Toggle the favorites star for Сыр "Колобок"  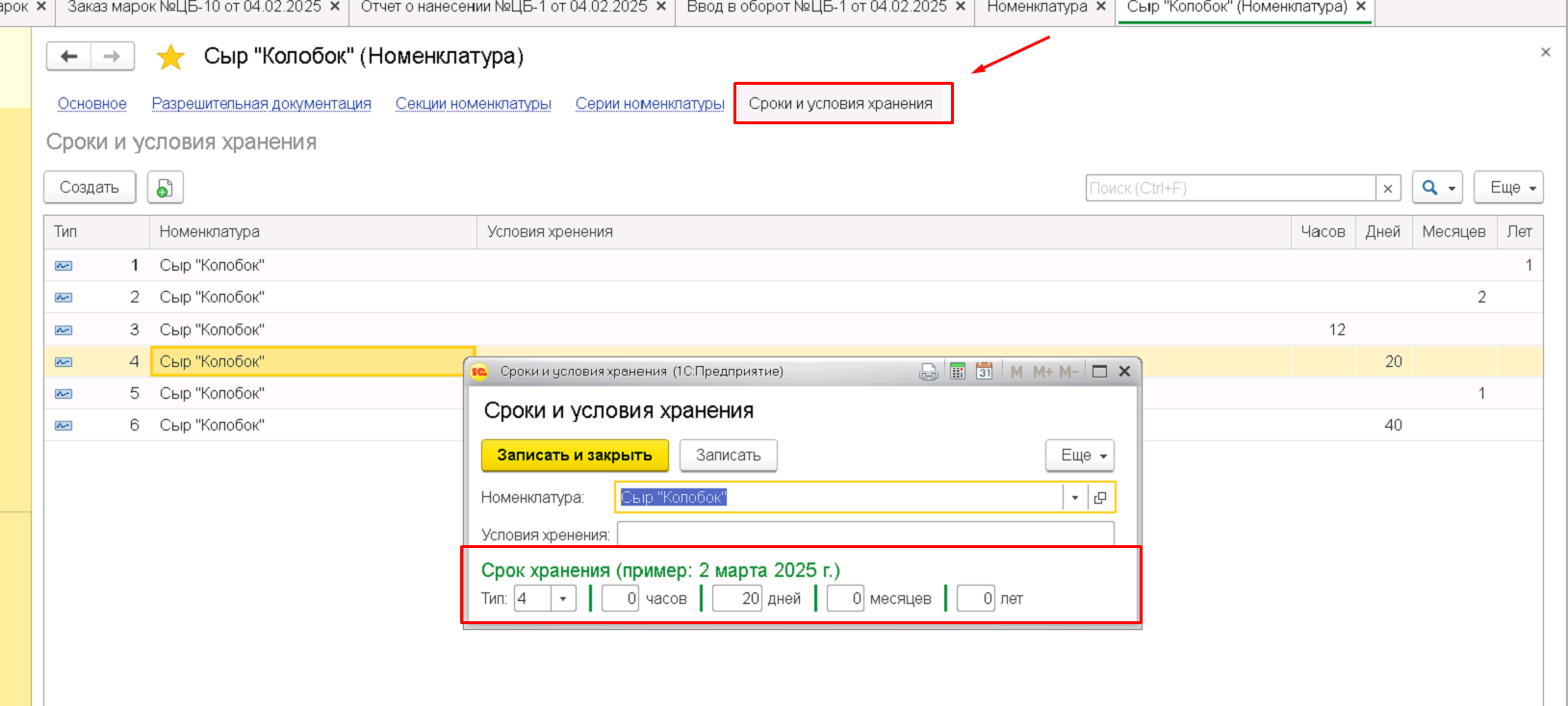(170, 57)
